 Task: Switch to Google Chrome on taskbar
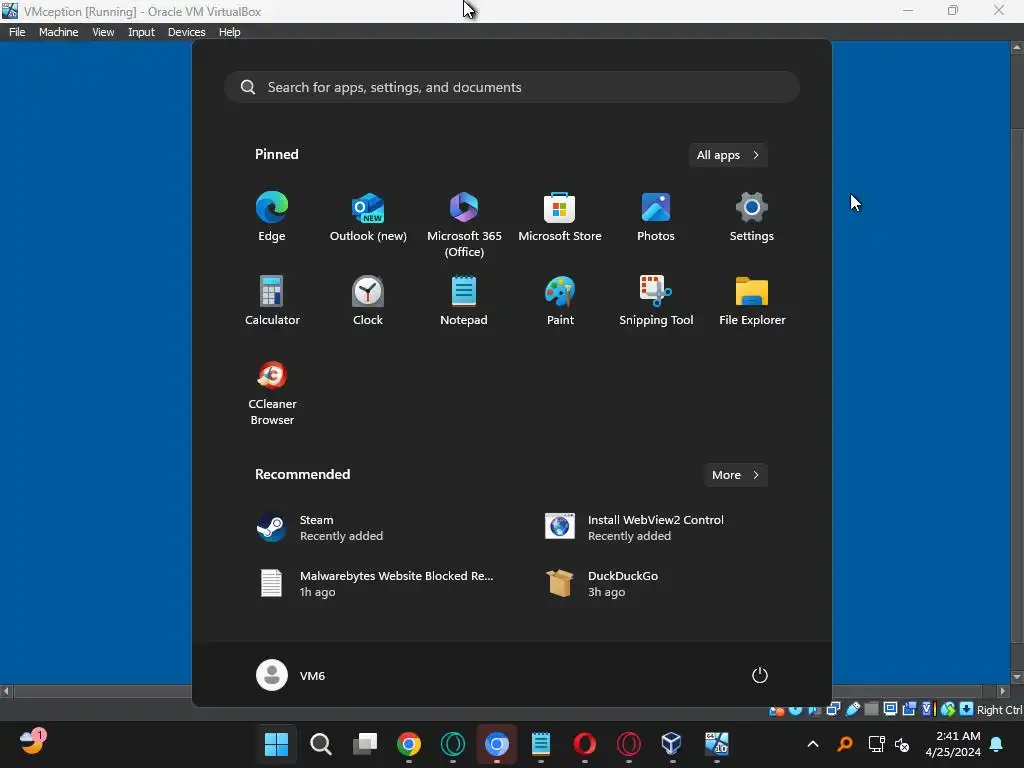pos(409,744)
